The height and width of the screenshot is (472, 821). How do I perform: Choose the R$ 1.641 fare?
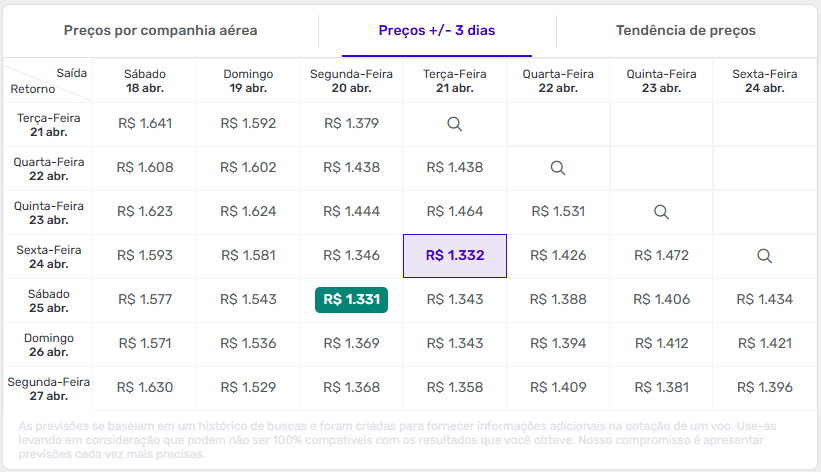pyautogui.click(x=145, y=124)
